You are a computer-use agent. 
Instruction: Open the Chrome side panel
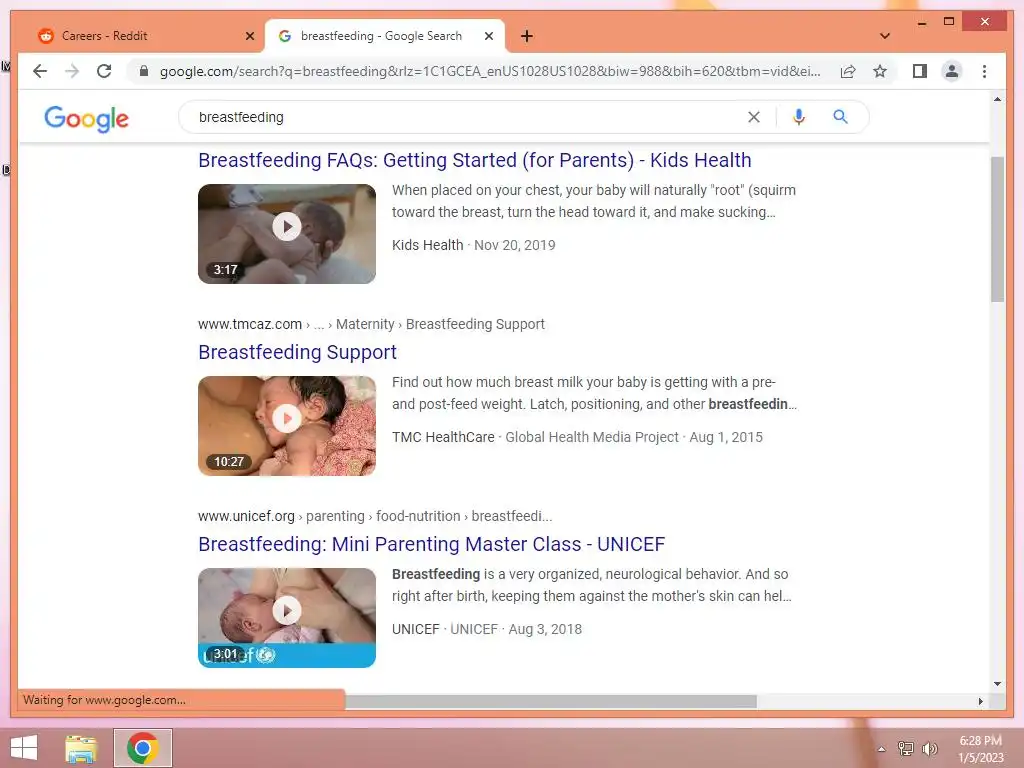pyautogui.click(x=920, y=71)
